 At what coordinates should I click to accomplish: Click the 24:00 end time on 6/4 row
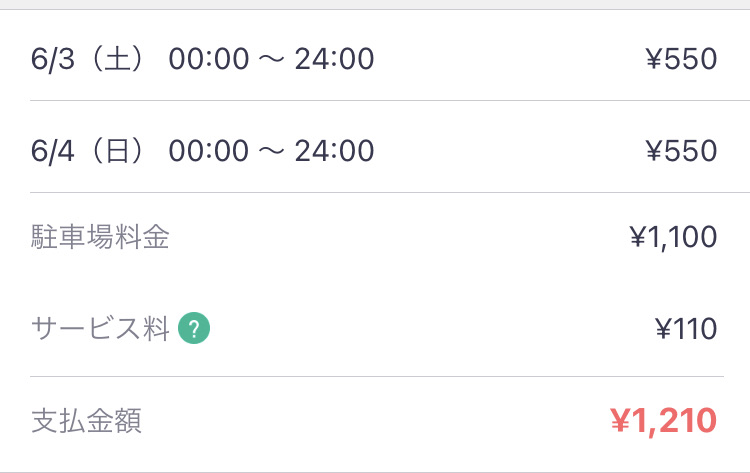point(335,151)
